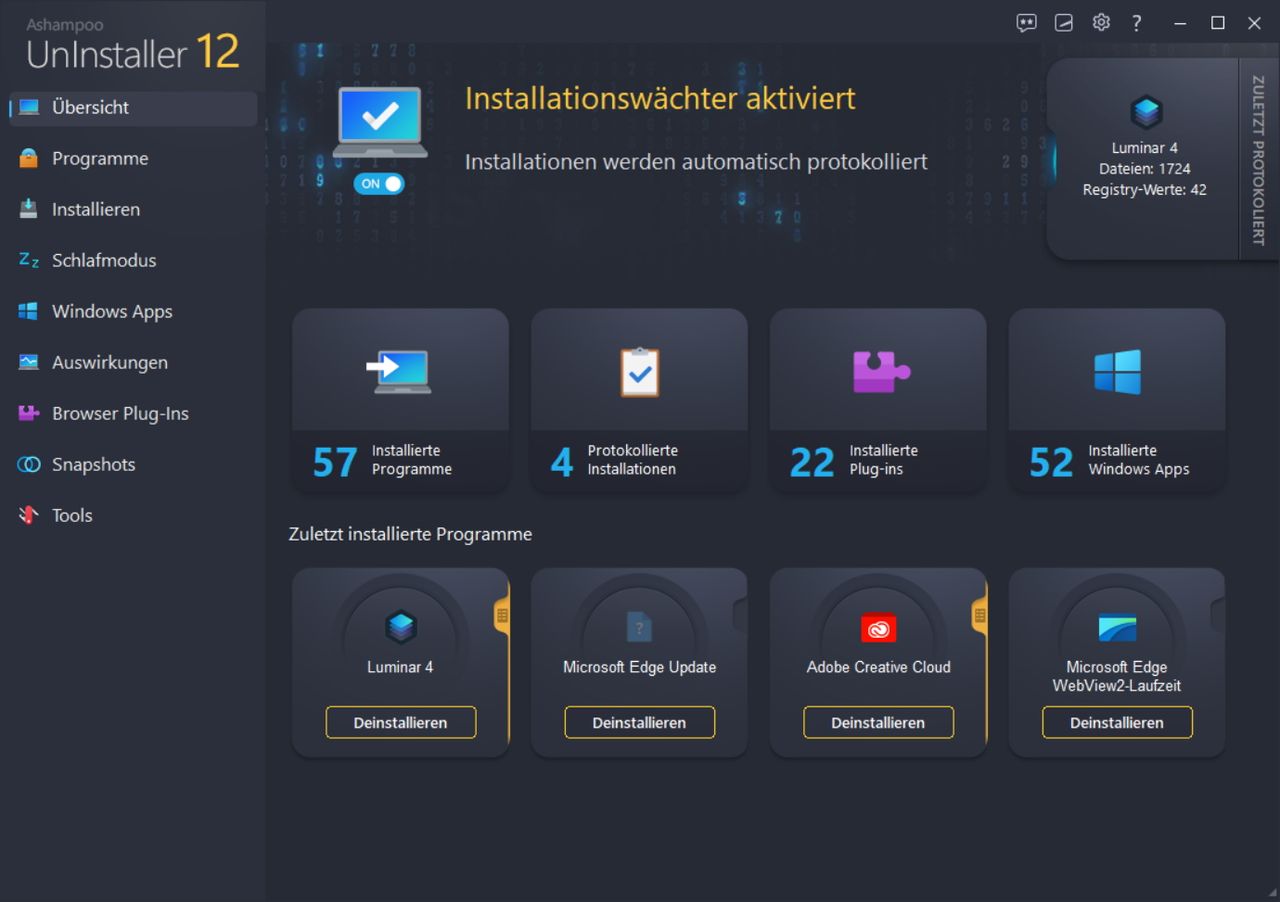Viewport: 1280px width, 902px height.
Task: Click the 'Installationswächter aktiviert' heading
Action: coord(660,99)
